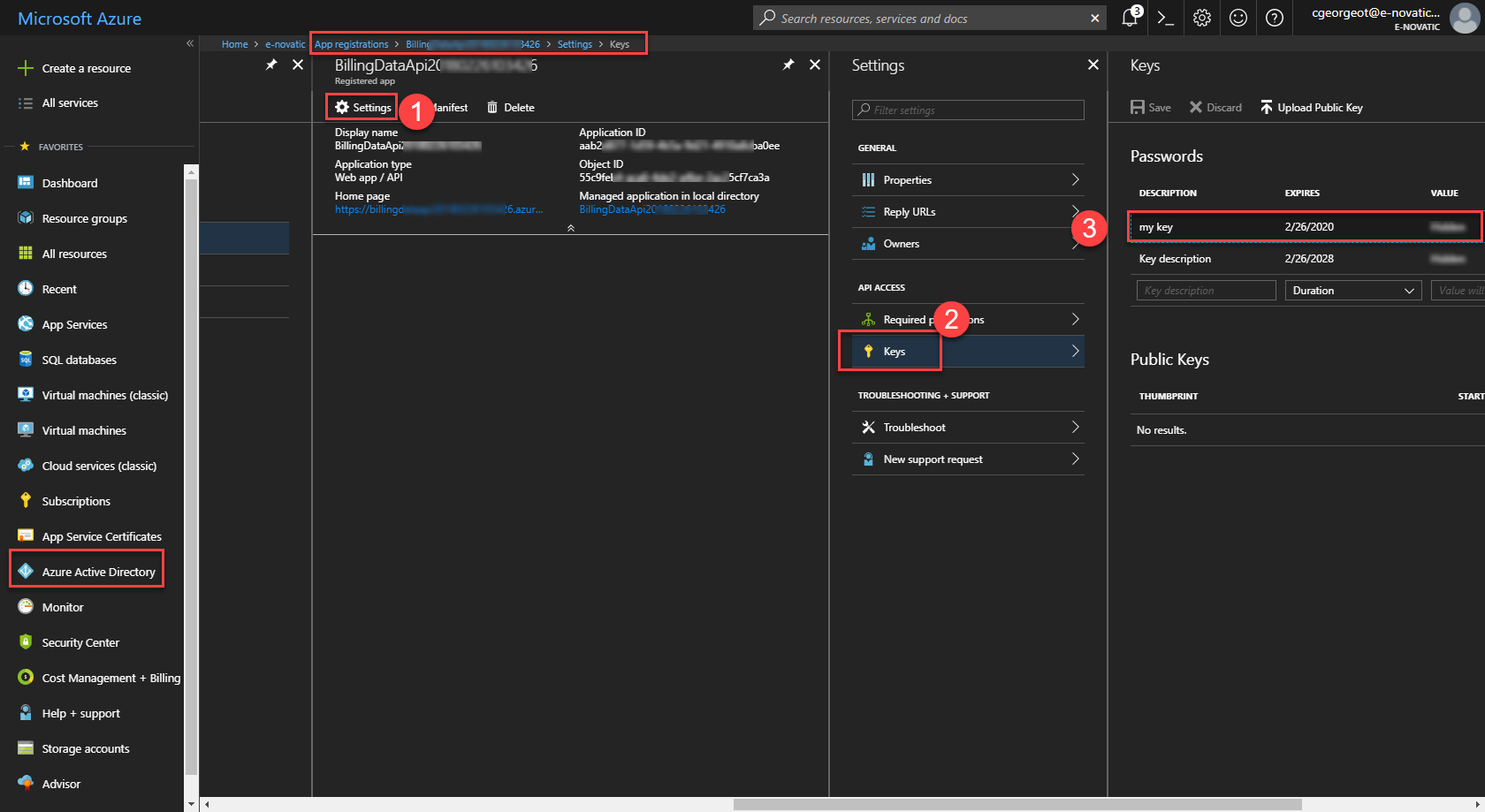Click App Service Certificates icon

pos(26,536)
